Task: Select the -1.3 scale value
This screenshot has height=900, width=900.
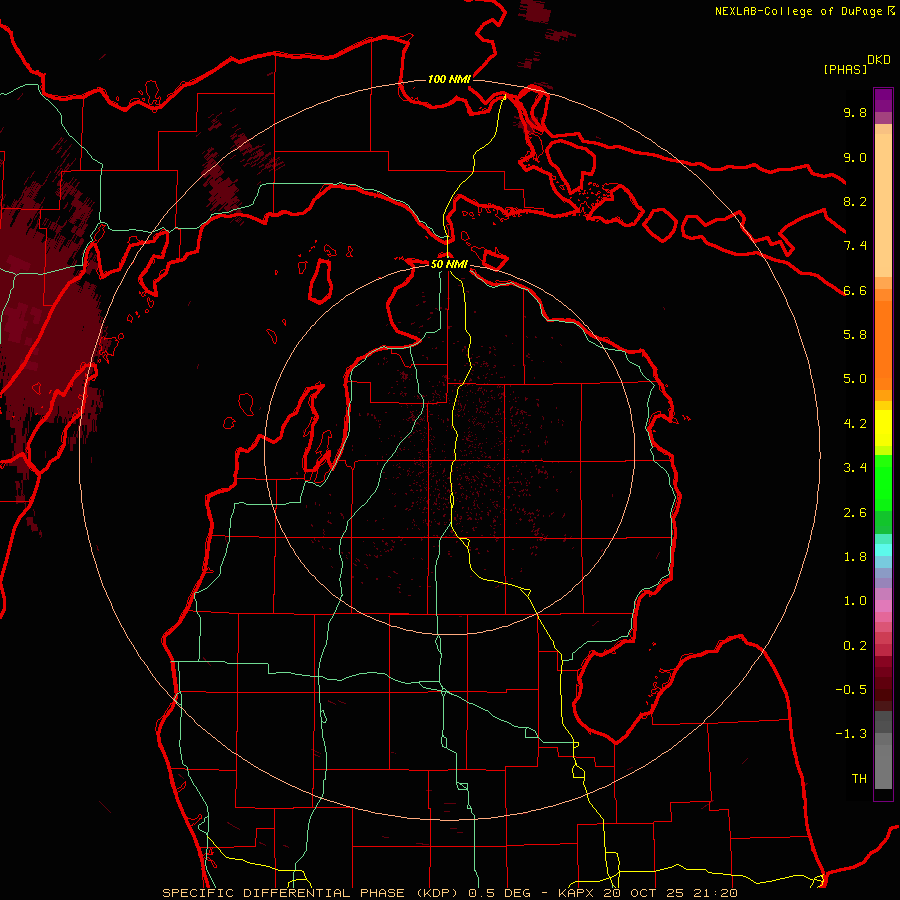Action: pos(851,734)
